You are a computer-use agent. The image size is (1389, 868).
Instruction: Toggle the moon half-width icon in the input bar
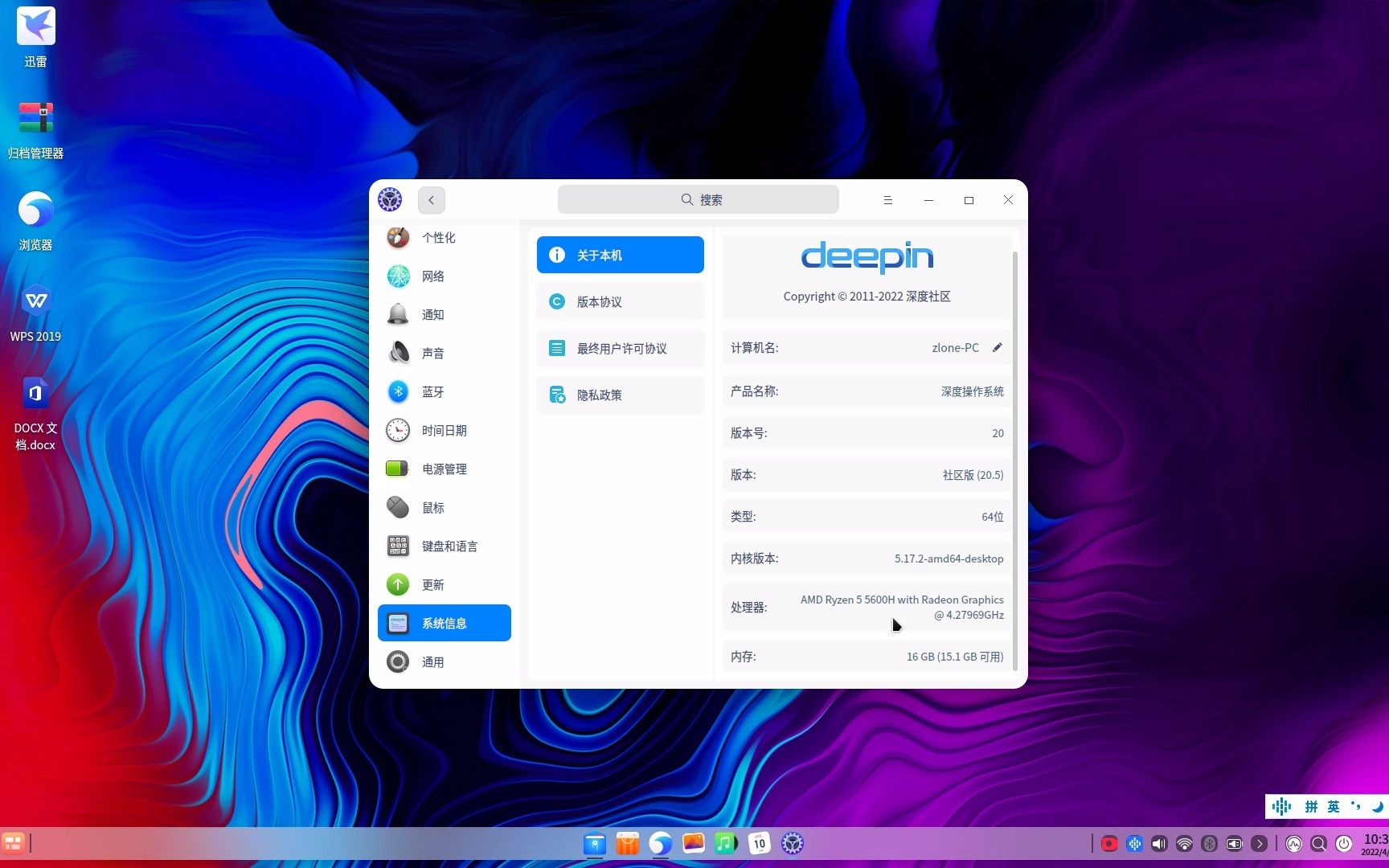[x=1378, y=806]
